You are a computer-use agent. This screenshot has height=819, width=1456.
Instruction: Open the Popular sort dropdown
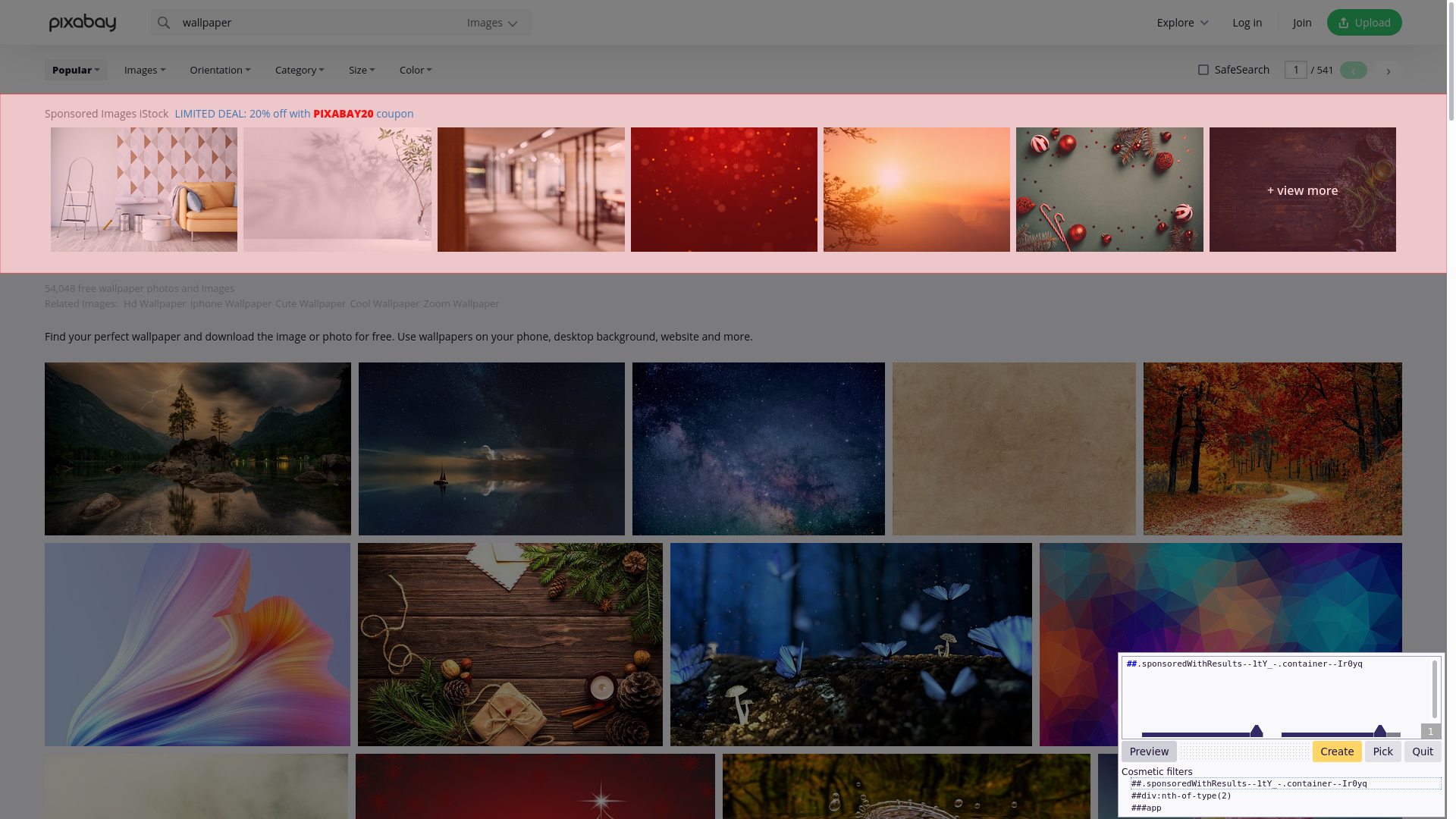click(x=75, y=70)
